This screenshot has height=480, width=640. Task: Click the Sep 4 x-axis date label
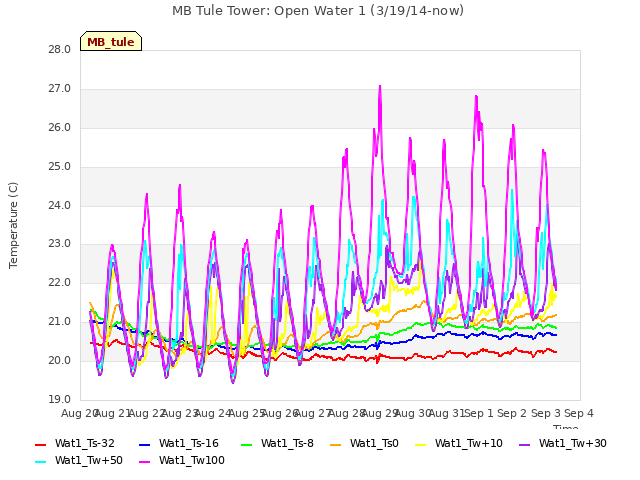(x=579, y=413)
